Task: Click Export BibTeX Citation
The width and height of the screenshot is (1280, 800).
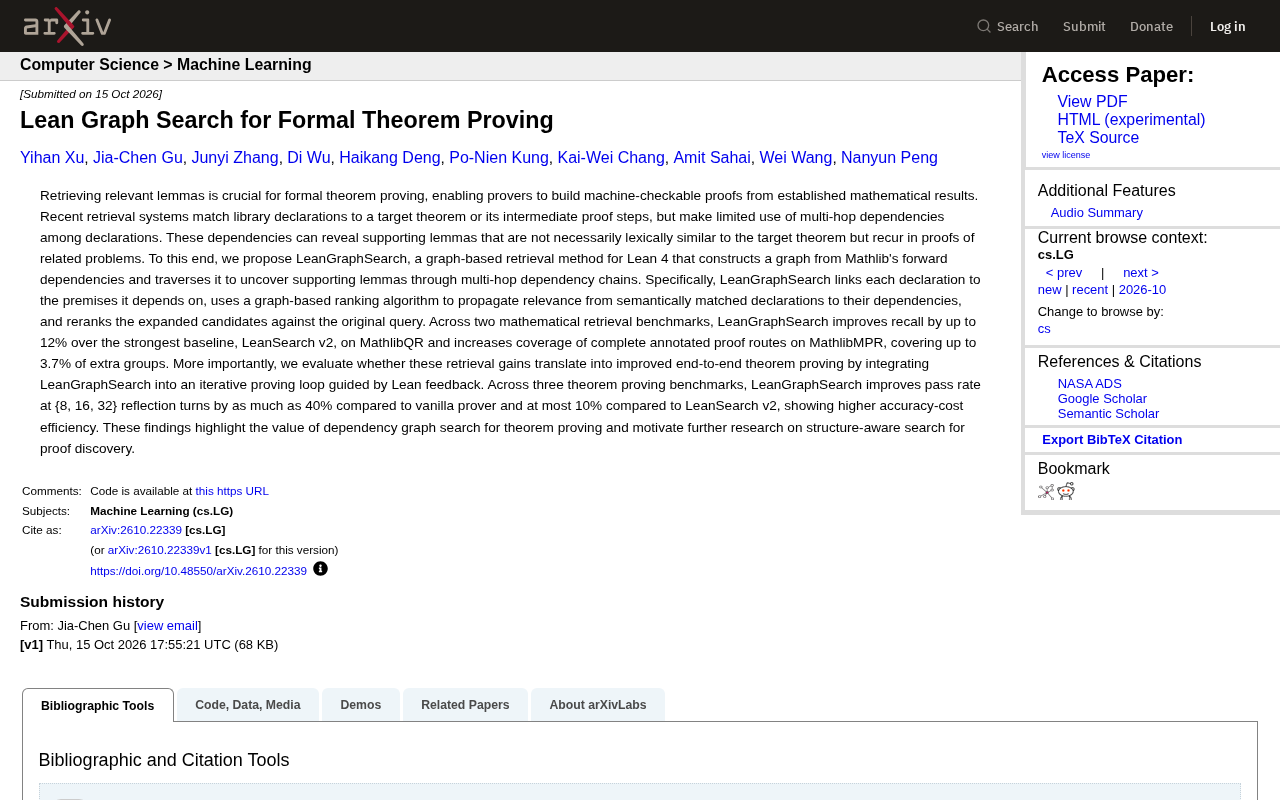Action: (1112, 440)
